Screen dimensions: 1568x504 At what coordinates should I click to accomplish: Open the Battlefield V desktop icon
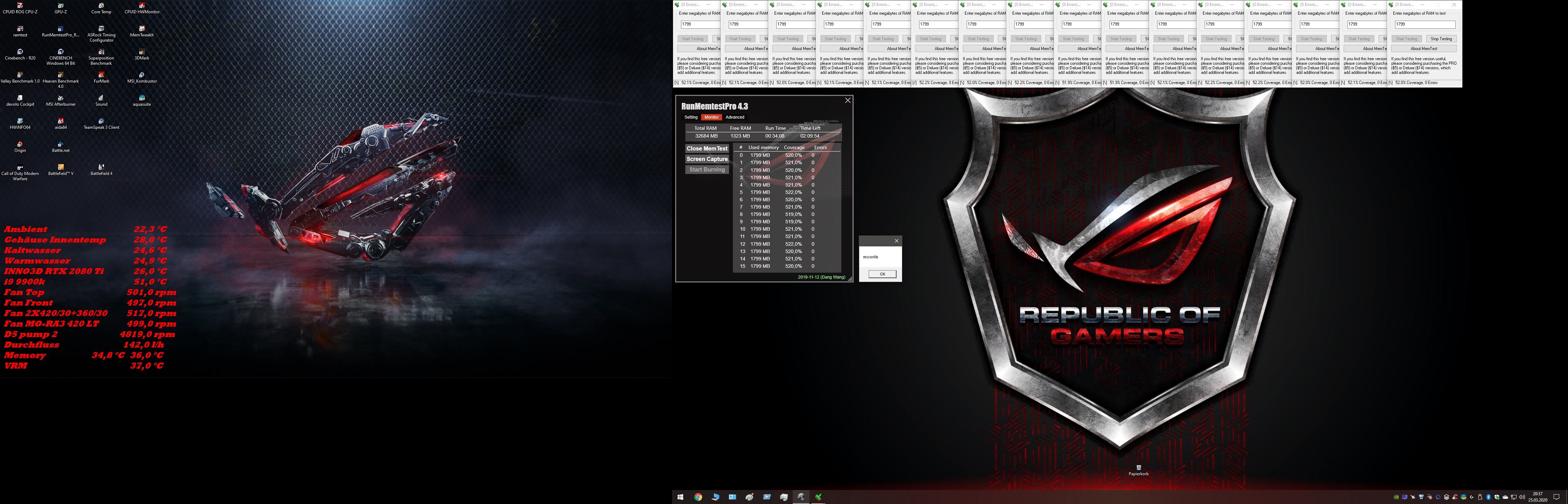point(60,170)
